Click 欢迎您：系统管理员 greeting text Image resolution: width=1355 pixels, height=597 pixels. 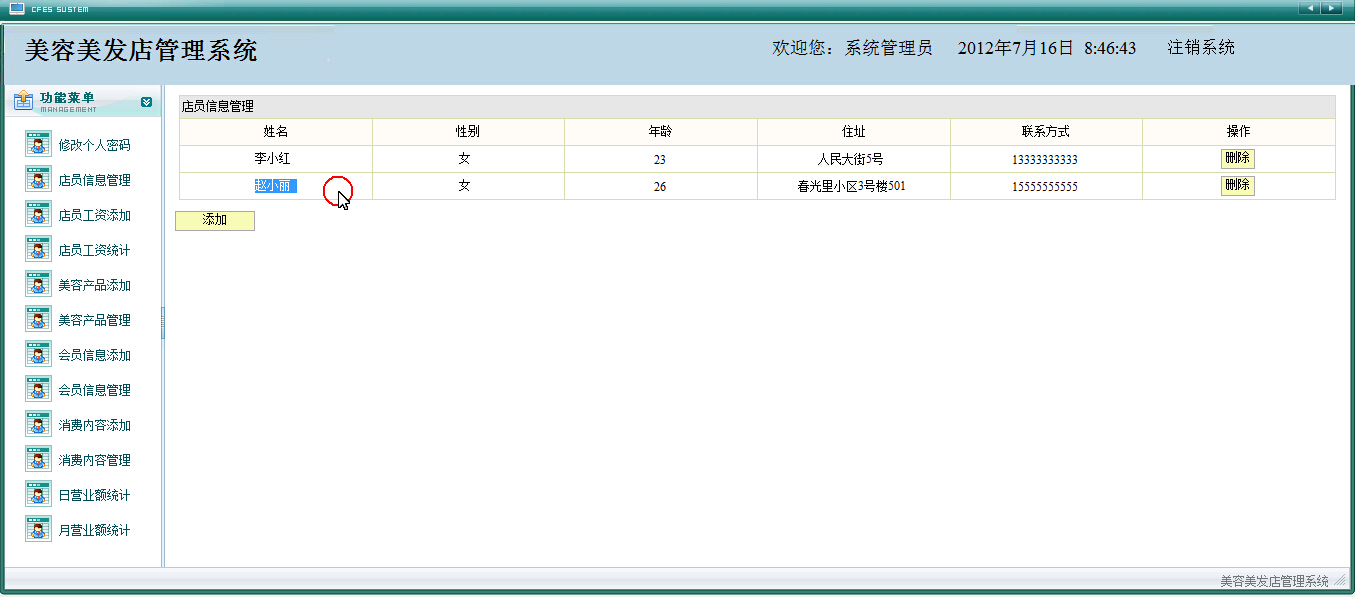click(x=852, y=48)
